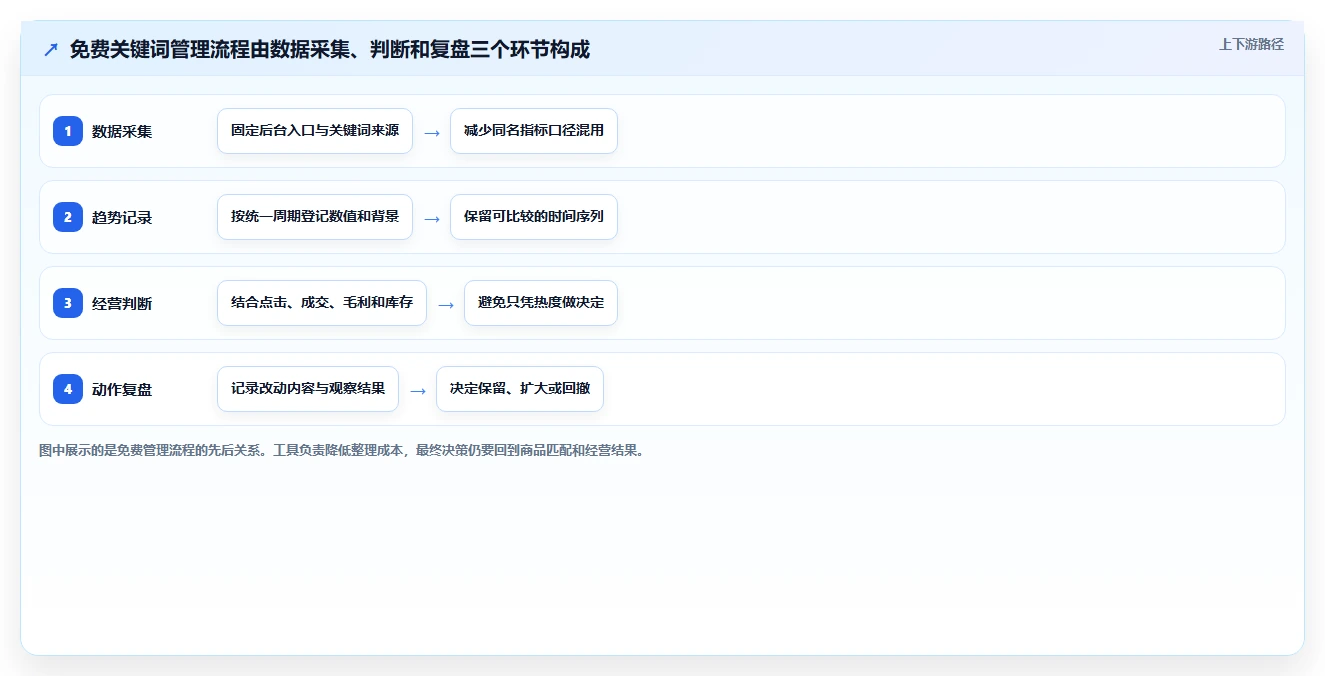
Task: Click the title "免费关键词管理流程由数据采集、判断和复盘三个环节构成"
Action: pos(330,49)
